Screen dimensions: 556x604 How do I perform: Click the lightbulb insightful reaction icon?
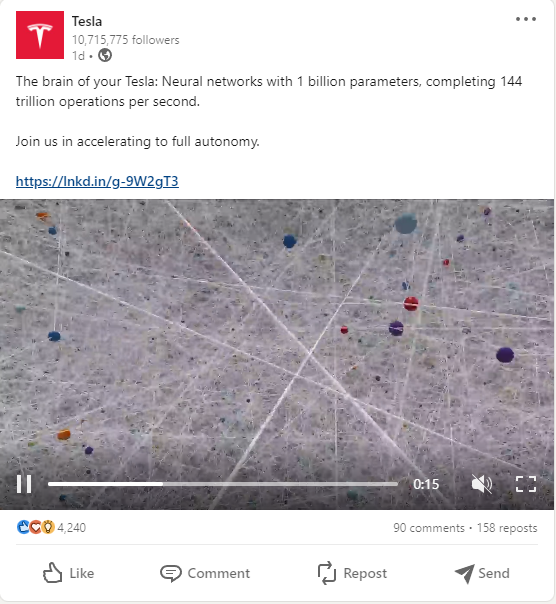[48, 527]
